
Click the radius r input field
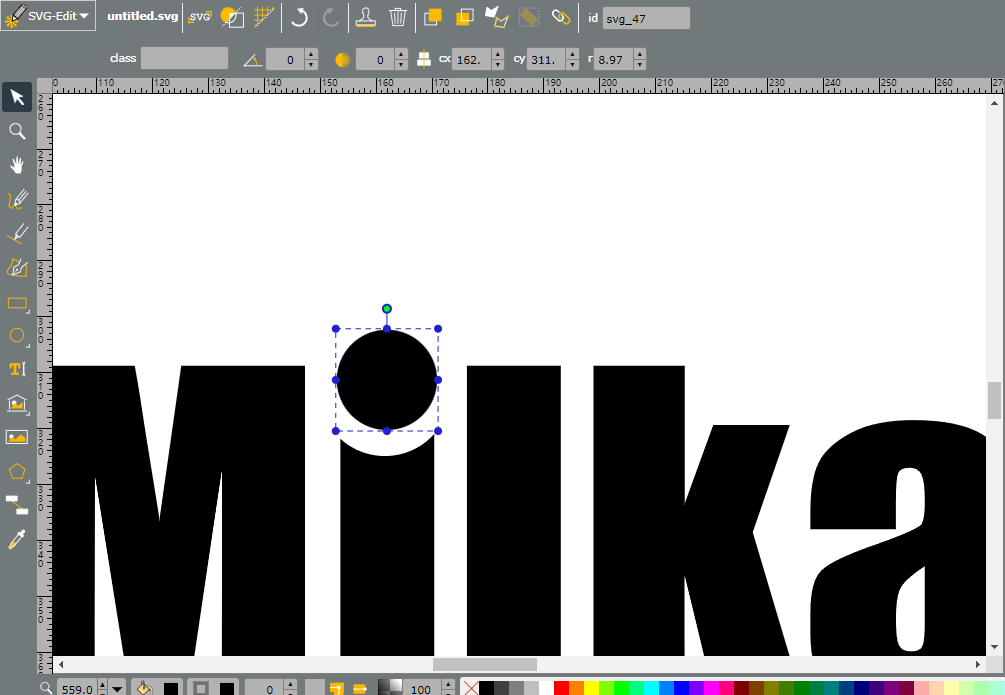613,60
